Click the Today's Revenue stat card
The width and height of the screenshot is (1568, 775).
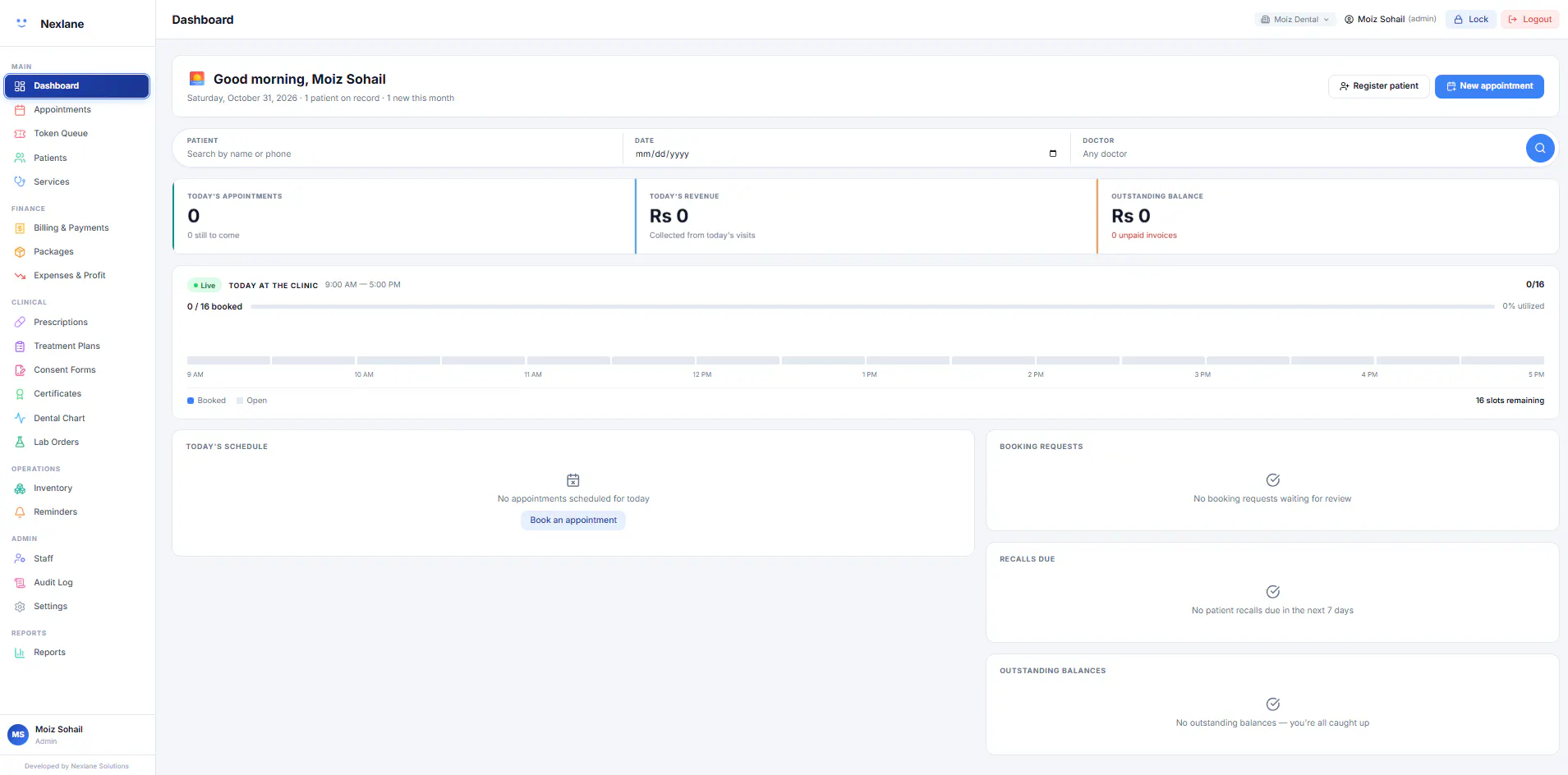[x=866, y=217]
